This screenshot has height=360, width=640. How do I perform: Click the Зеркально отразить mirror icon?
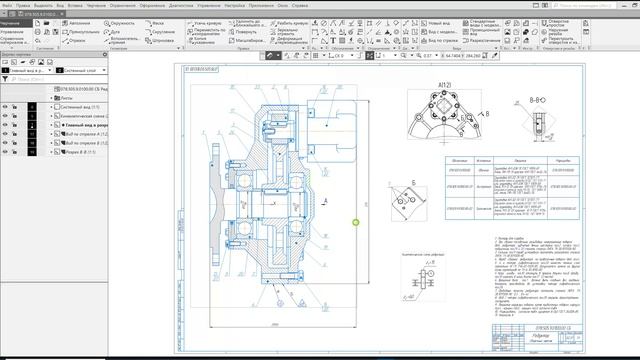[x=273, y=32]
